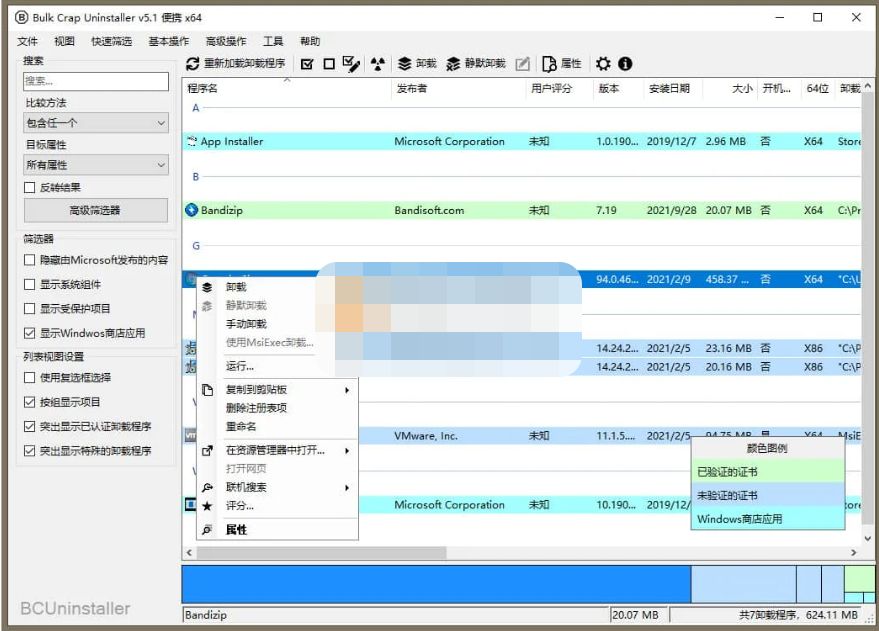Open the 目标属性 dropdown showing 所有属性

(x=95, y=163)
